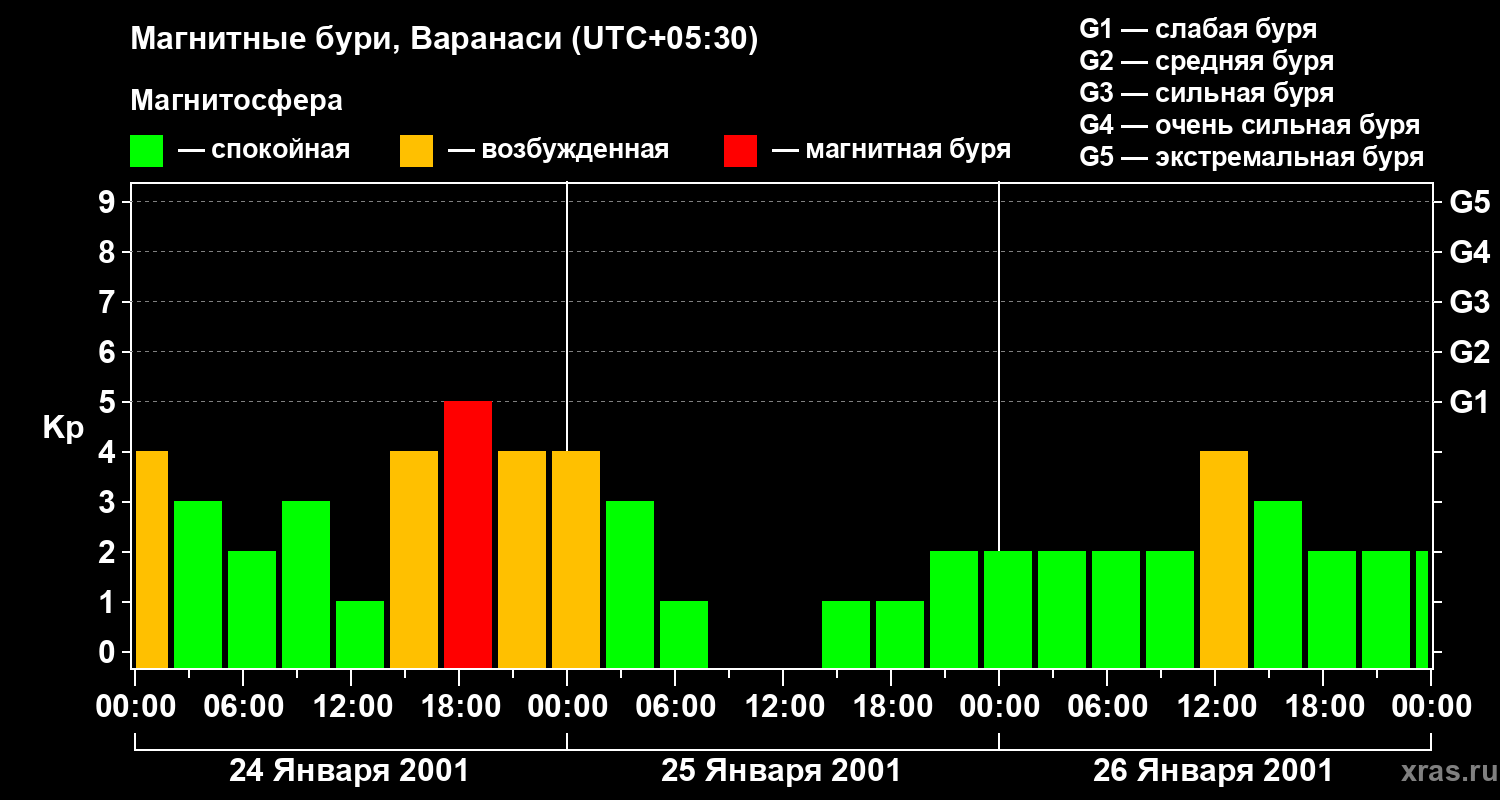Click the 06:00 time label for 26 Января
Viewport: 1500px width, 800px height.
tap(1107, 706)
